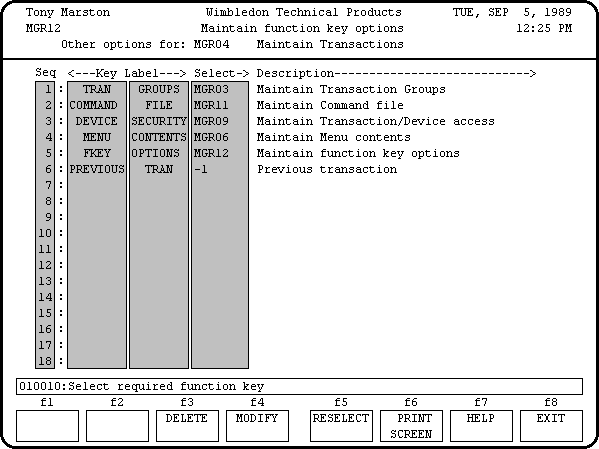Click the blank f1 function key box

pos(47,426)
